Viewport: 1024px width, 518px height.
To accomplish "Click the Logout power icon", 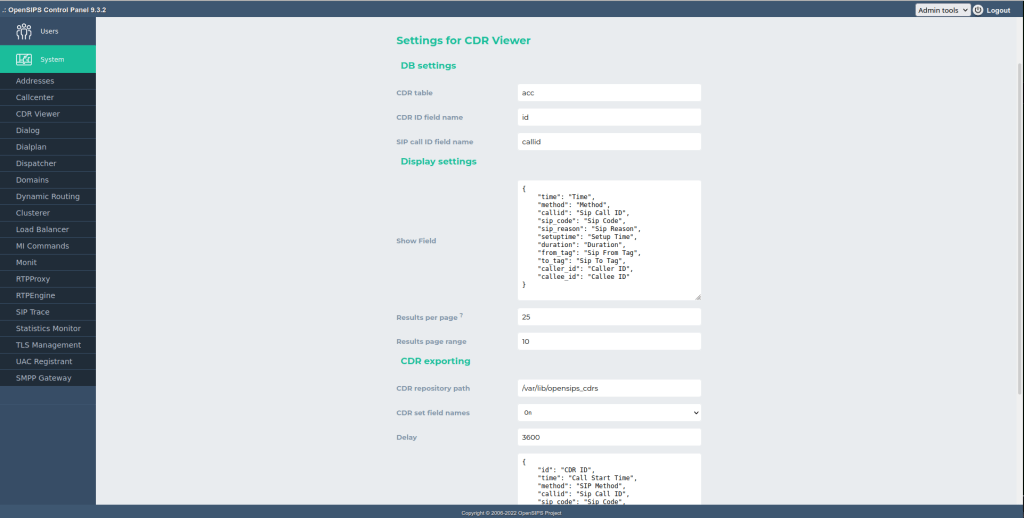I will tap(978, 10).
